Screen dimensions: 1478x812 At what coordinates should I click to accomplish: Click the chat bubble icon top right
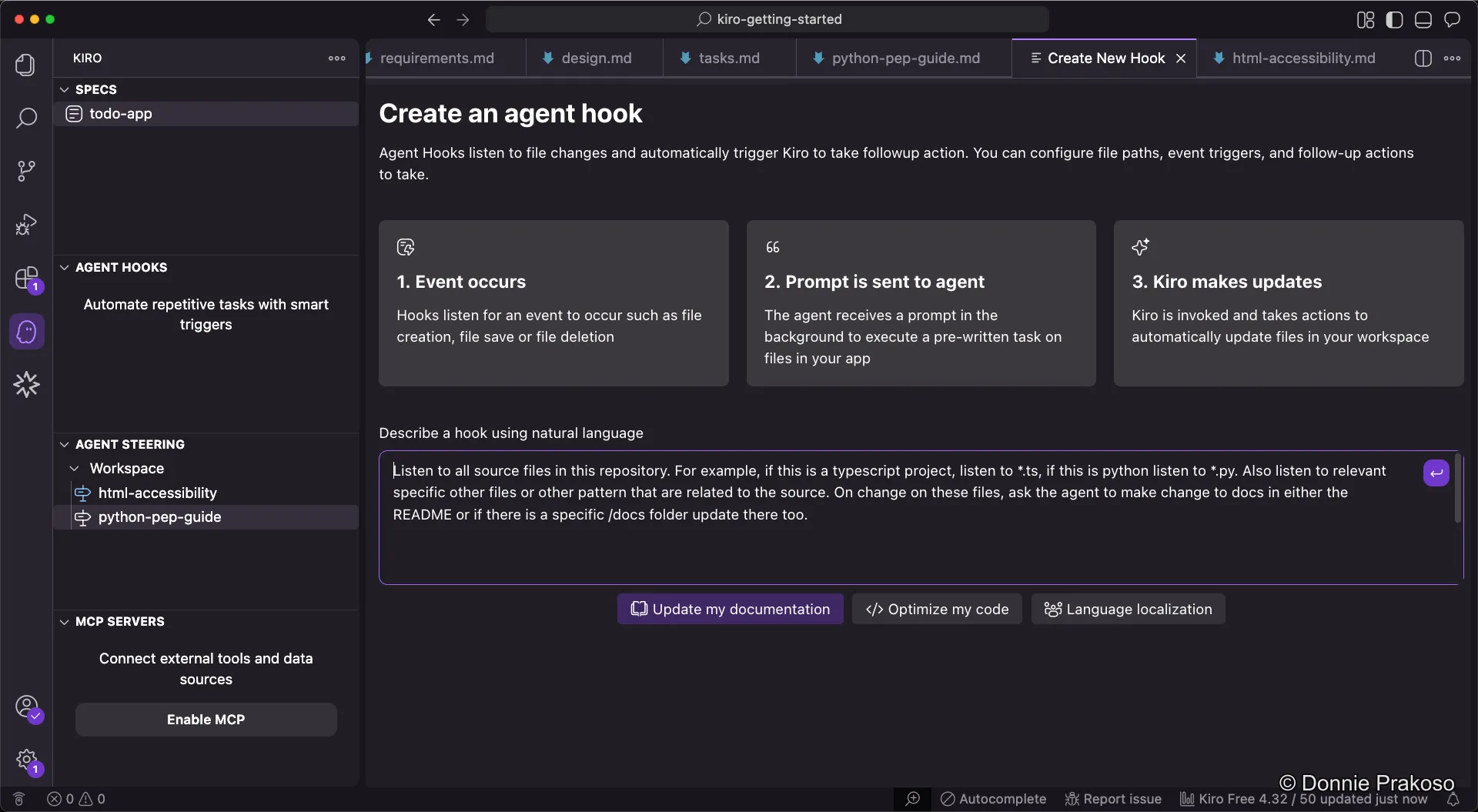(x=1453, y=19)
